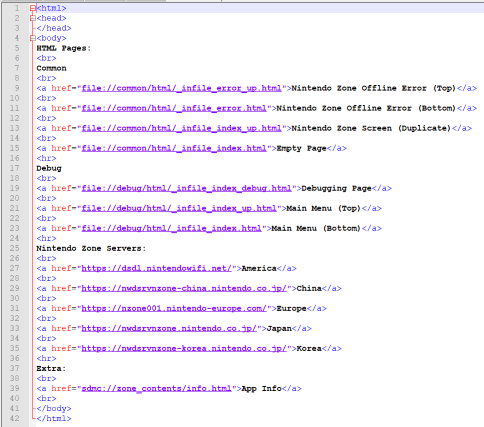Open the nwdsrvnzone-china.nintendo.co.jp link
The height and width of the screenshot is (427, 484).
click(184, 288)
